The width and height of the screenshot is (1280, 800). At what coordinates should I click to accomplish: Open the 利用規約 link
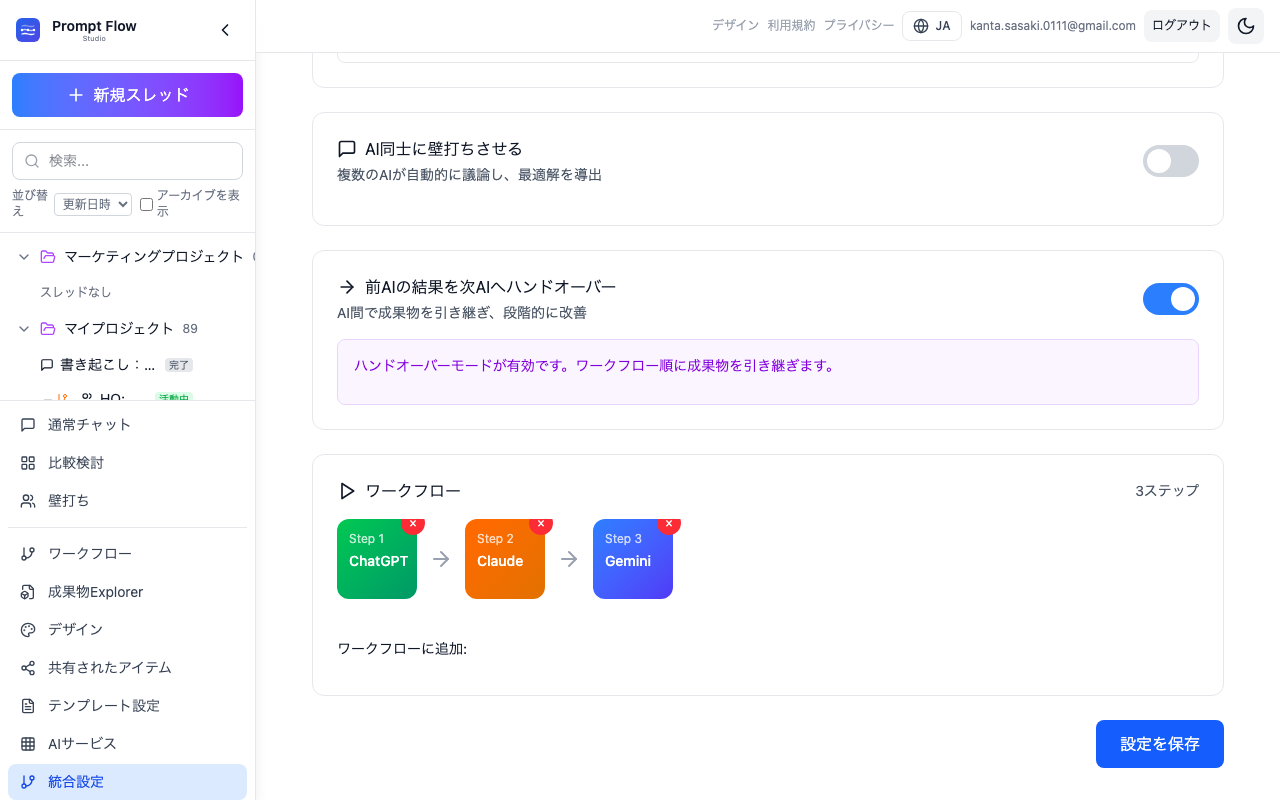click(791, 26)
